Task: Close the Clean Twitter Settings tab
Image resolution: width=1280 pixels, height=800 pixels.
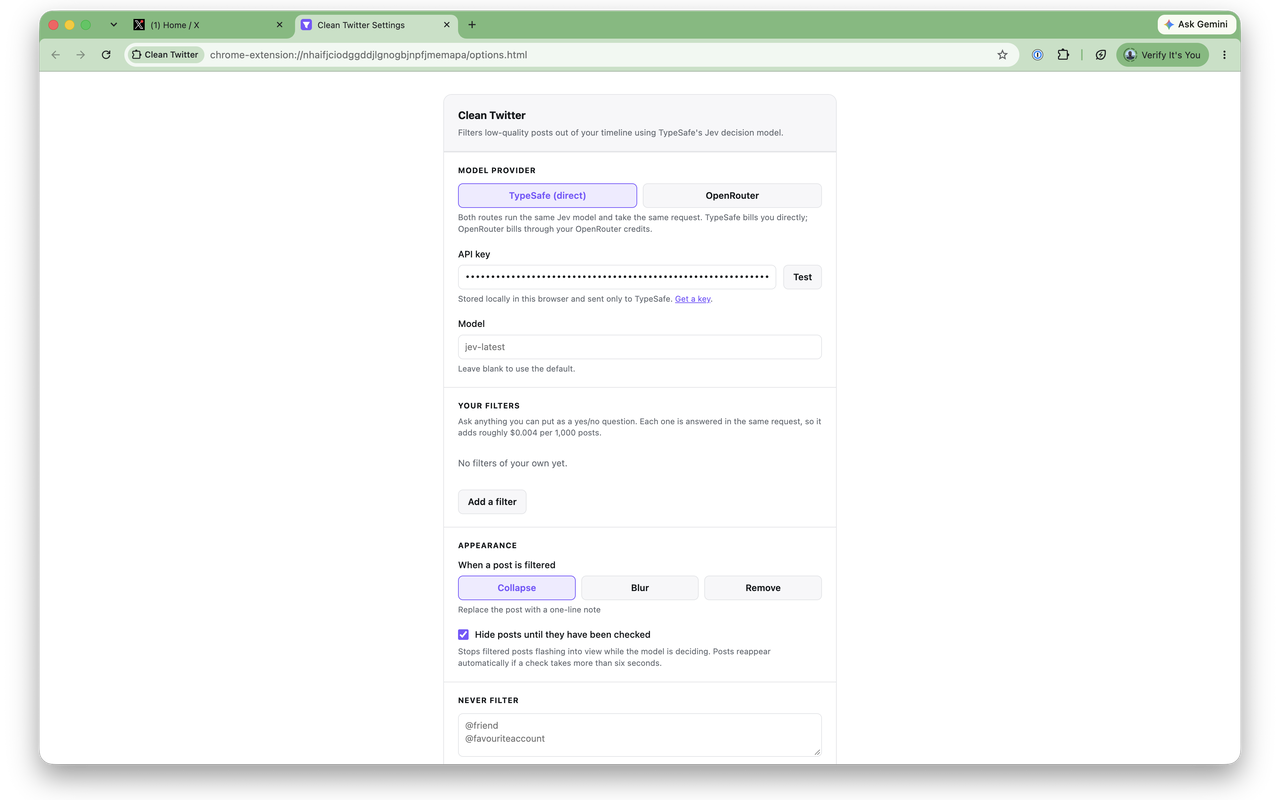Action: pyautogui.click(x=445, y=25)
